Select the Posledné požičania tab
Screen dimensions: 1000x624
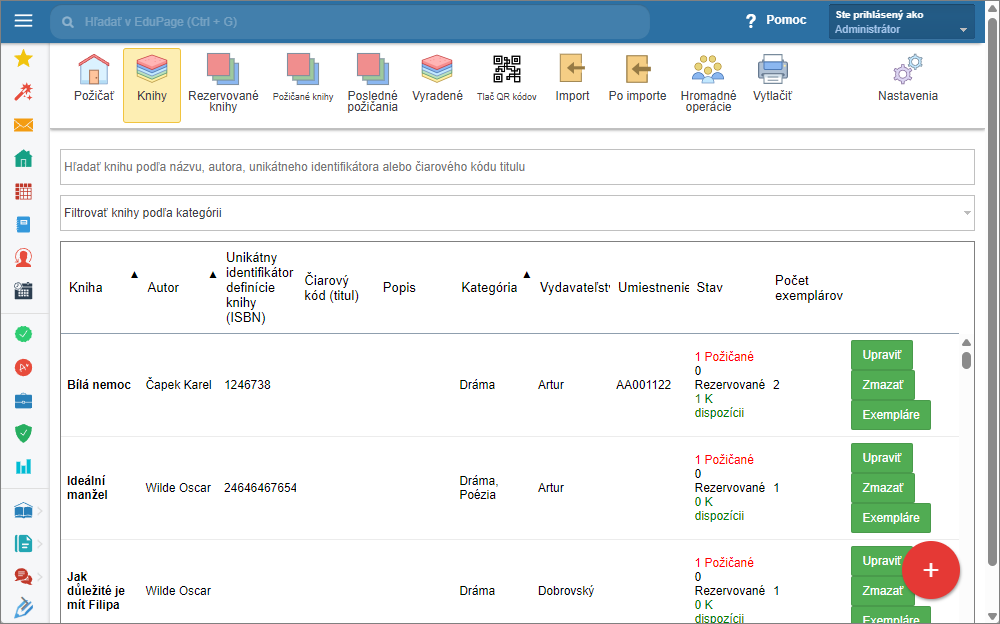coord(372,79)
